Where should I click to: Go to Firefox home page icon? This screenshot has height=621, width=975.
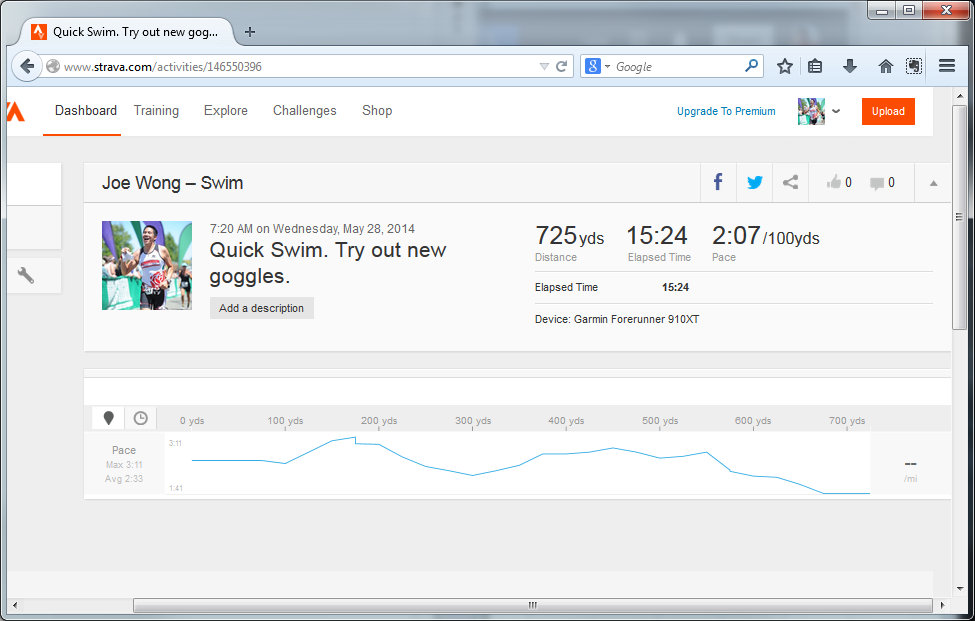coord(885,66)
